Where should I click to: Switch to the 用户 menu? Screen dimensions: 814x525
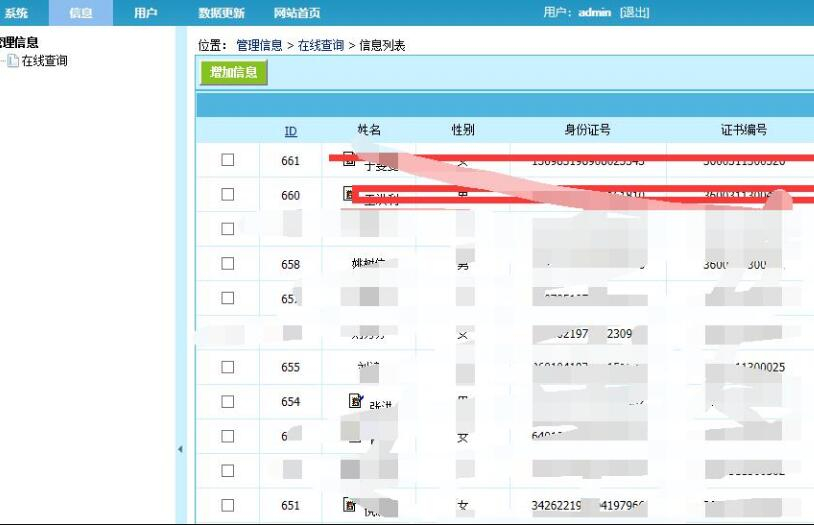point(145,13)
